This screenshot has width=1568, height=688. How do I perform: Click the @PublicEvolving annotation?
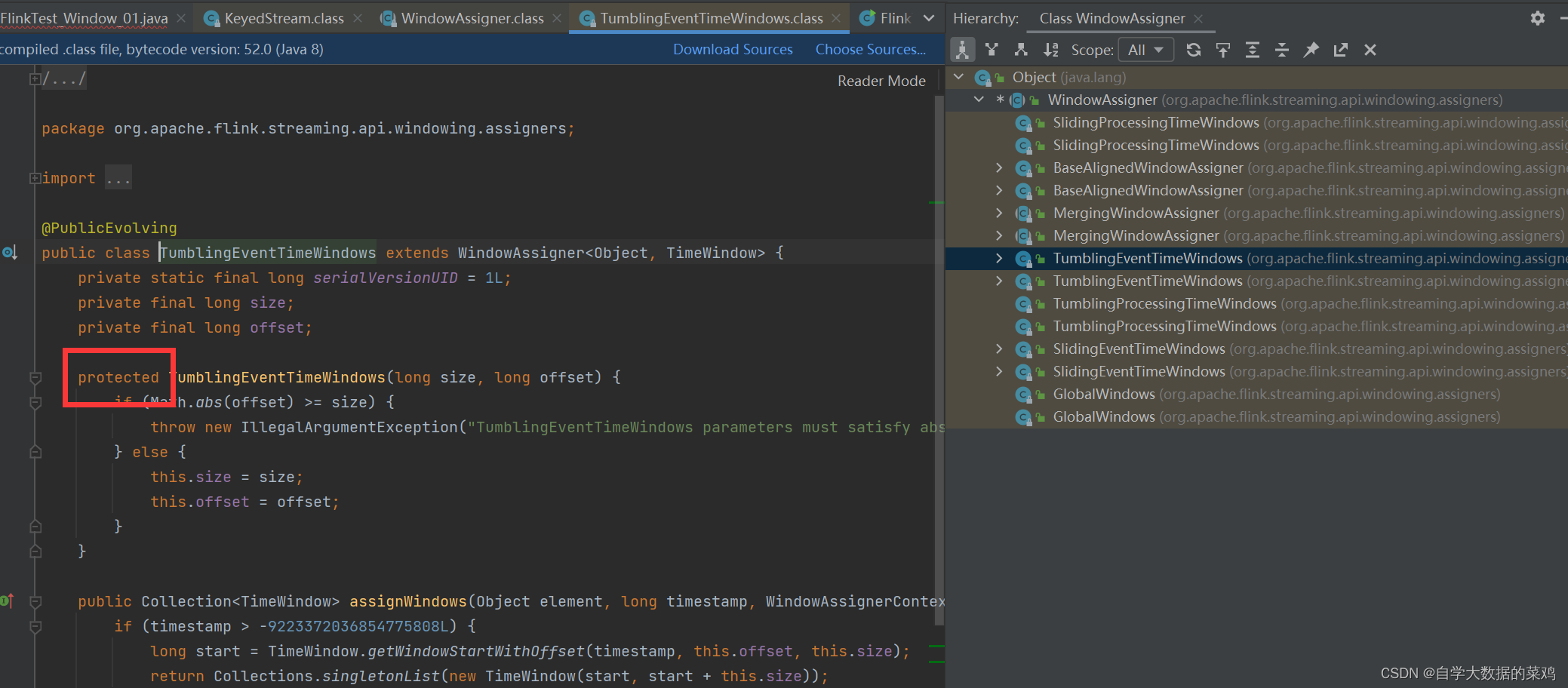click(x=109, y=228)
